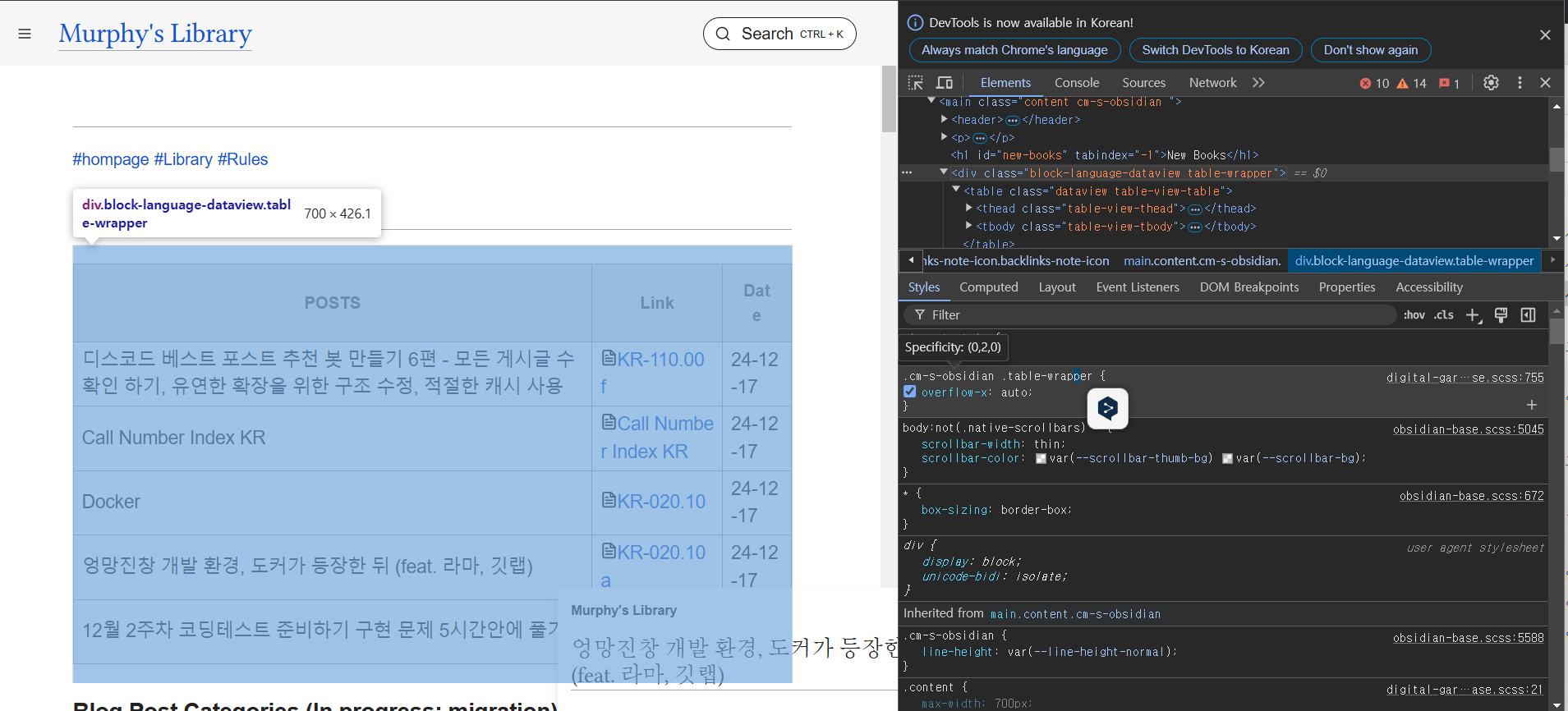Toggle the :hov element state panel
The height and width of the screenshot is (711, 1568).
point(1414,315)
